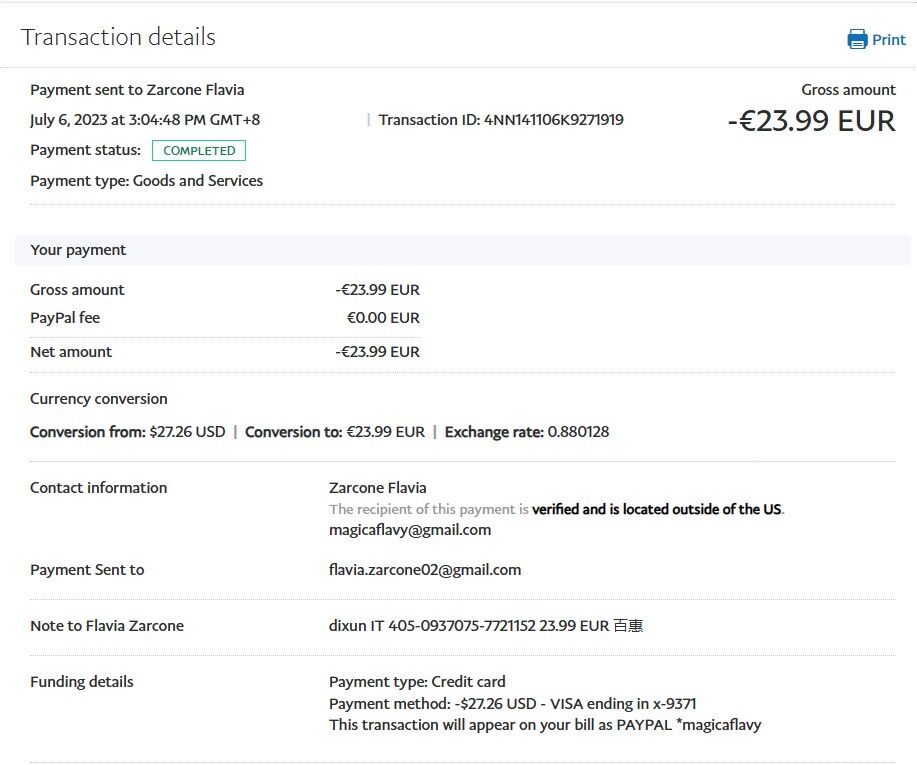Viewport: 917px width, 765px height.
Task: Click the Payment type: Goods and Services line
Action: tap(146, 181)
